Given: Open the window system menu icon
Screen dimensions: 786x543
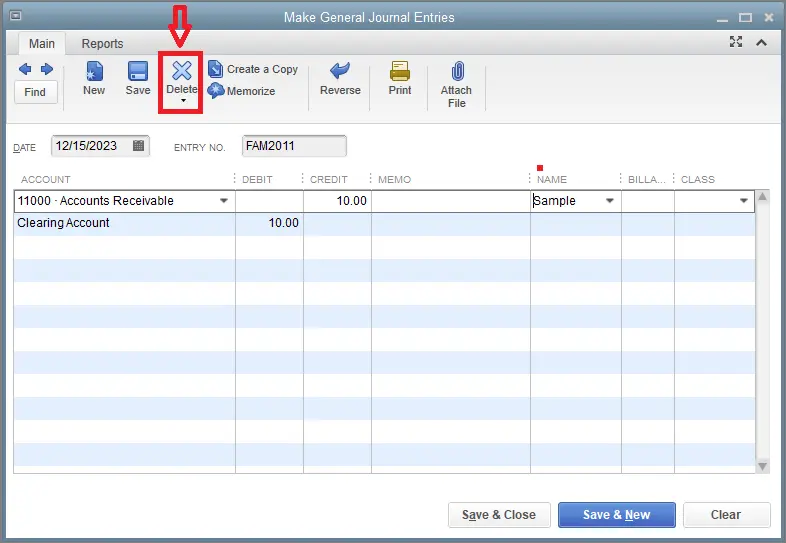Looking at the screenshot, I should pos(16,16).
